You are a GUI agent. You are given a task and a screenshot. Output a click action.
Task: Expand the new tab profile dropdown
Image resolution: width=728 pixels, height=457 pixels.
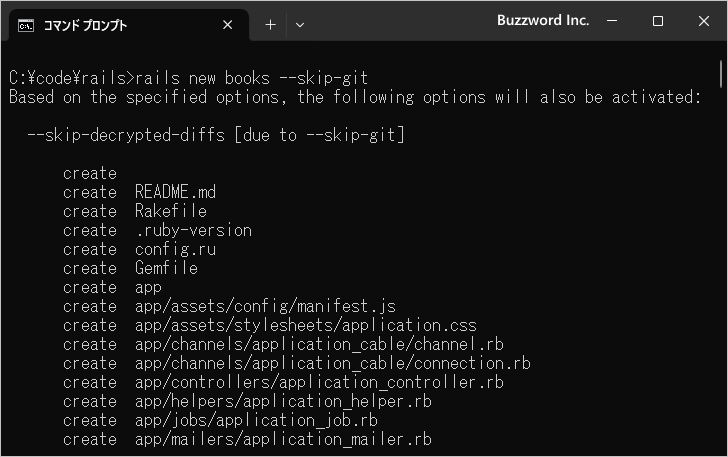[300, 25]
